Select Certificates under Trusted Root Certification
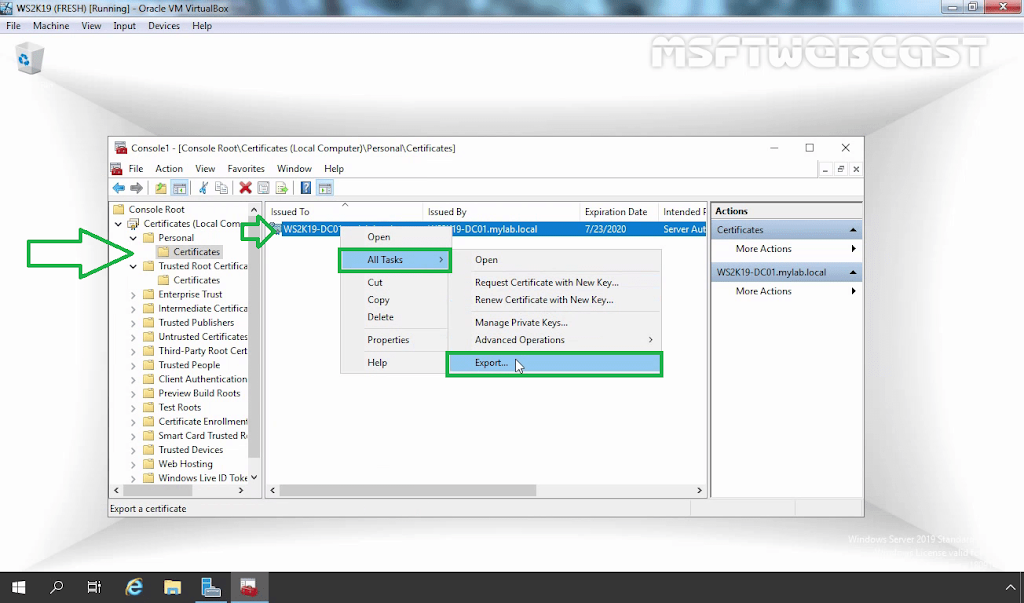 point(196,280)
